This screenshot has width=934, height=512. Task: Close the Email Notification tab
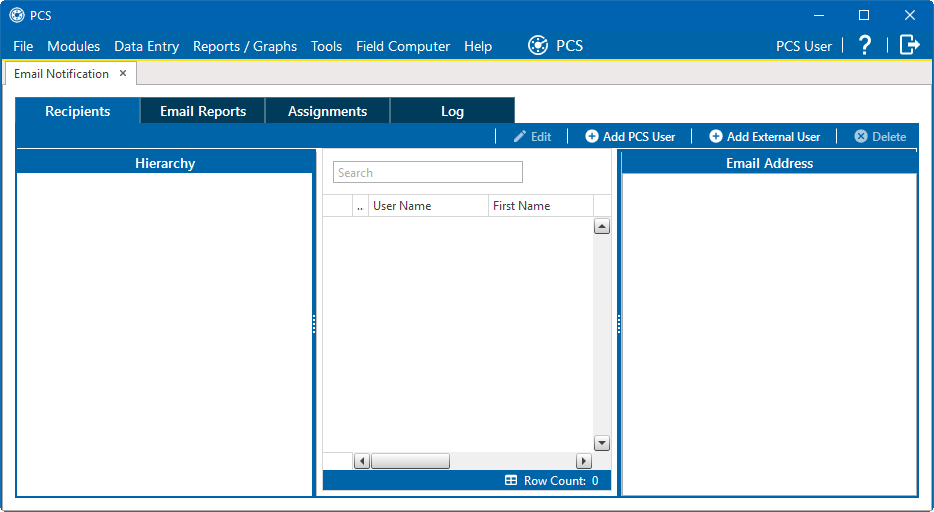pos(123,73)
